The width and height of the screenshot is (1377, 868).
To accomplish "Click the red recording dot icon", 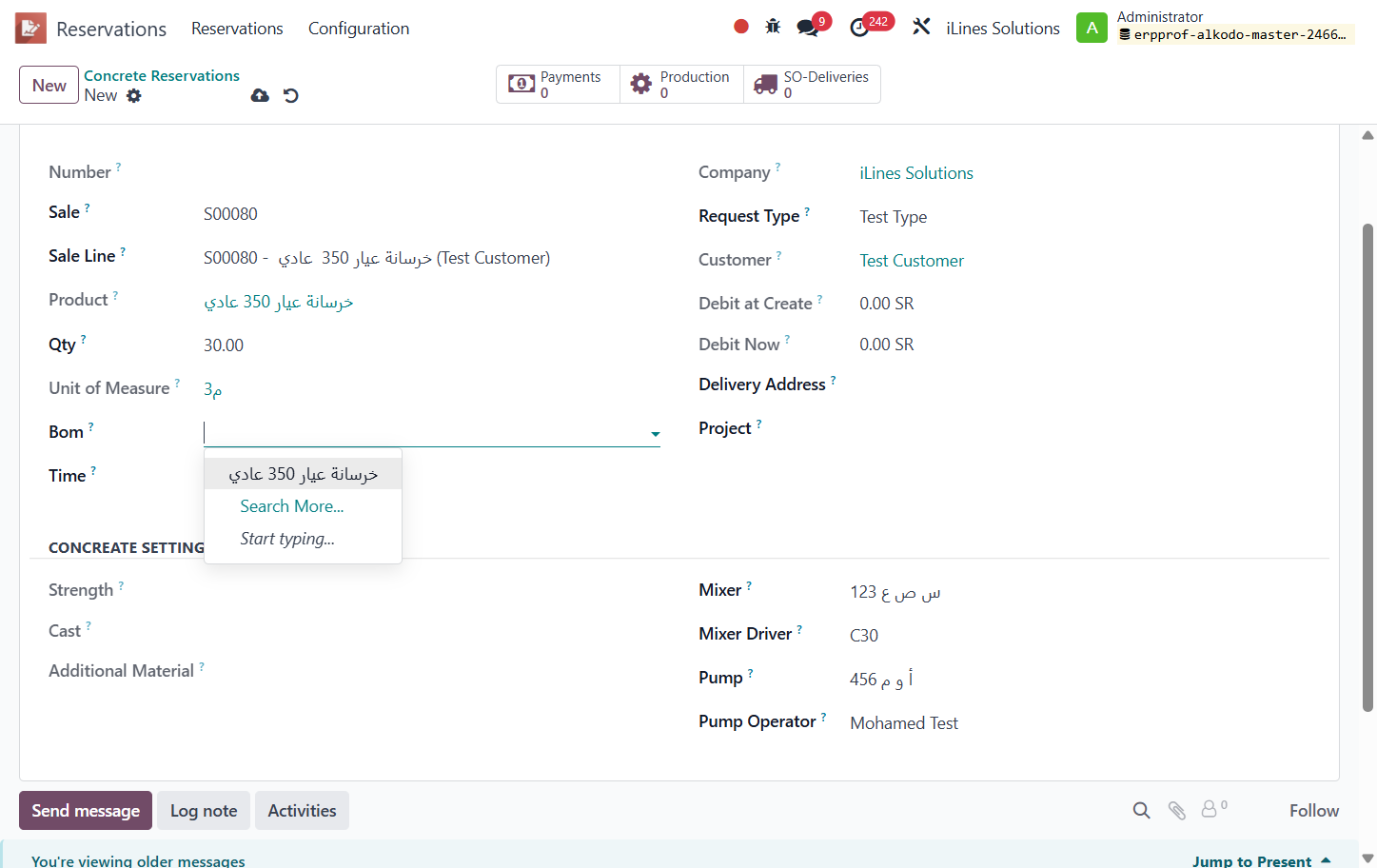I will (741, 27).
